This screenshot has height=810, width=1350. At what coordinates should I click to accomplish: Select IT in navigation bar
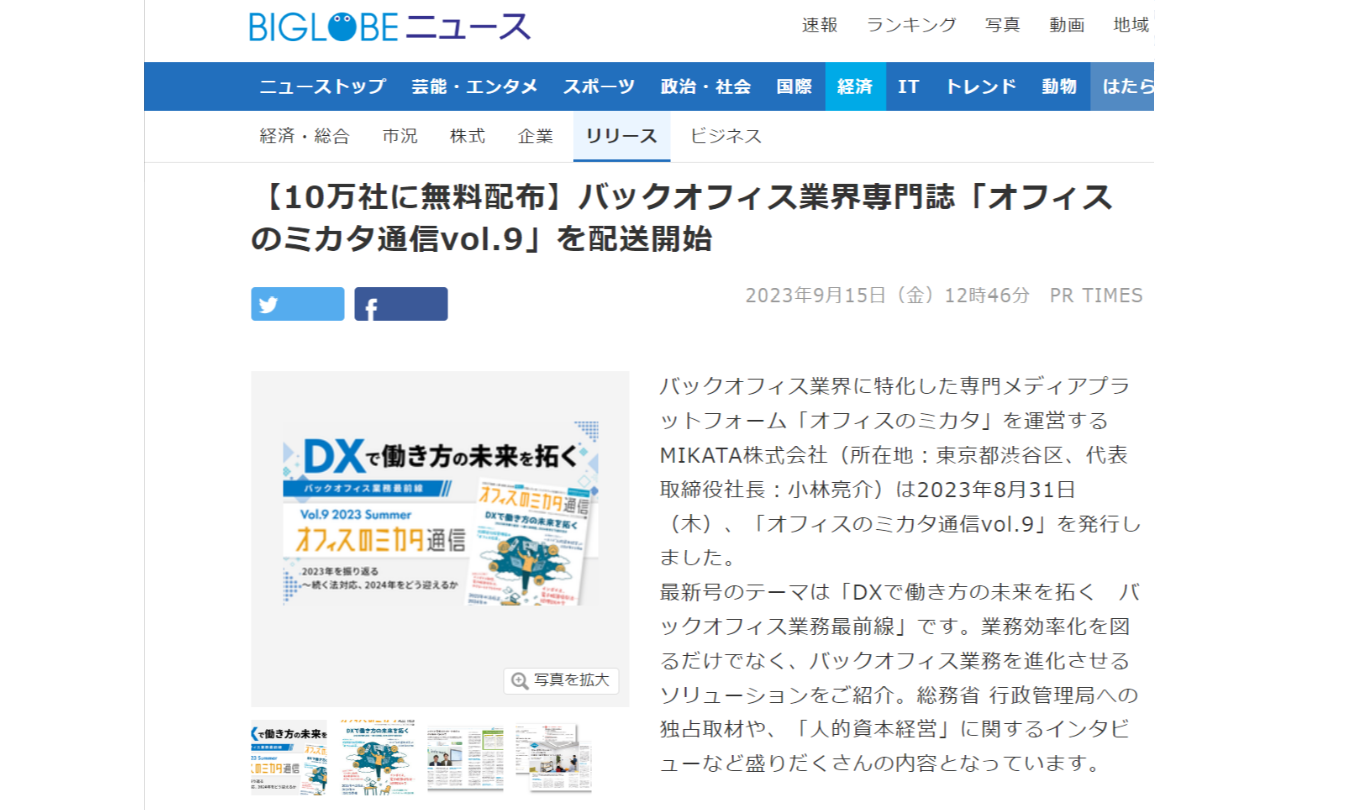click(x=908, y=86)
